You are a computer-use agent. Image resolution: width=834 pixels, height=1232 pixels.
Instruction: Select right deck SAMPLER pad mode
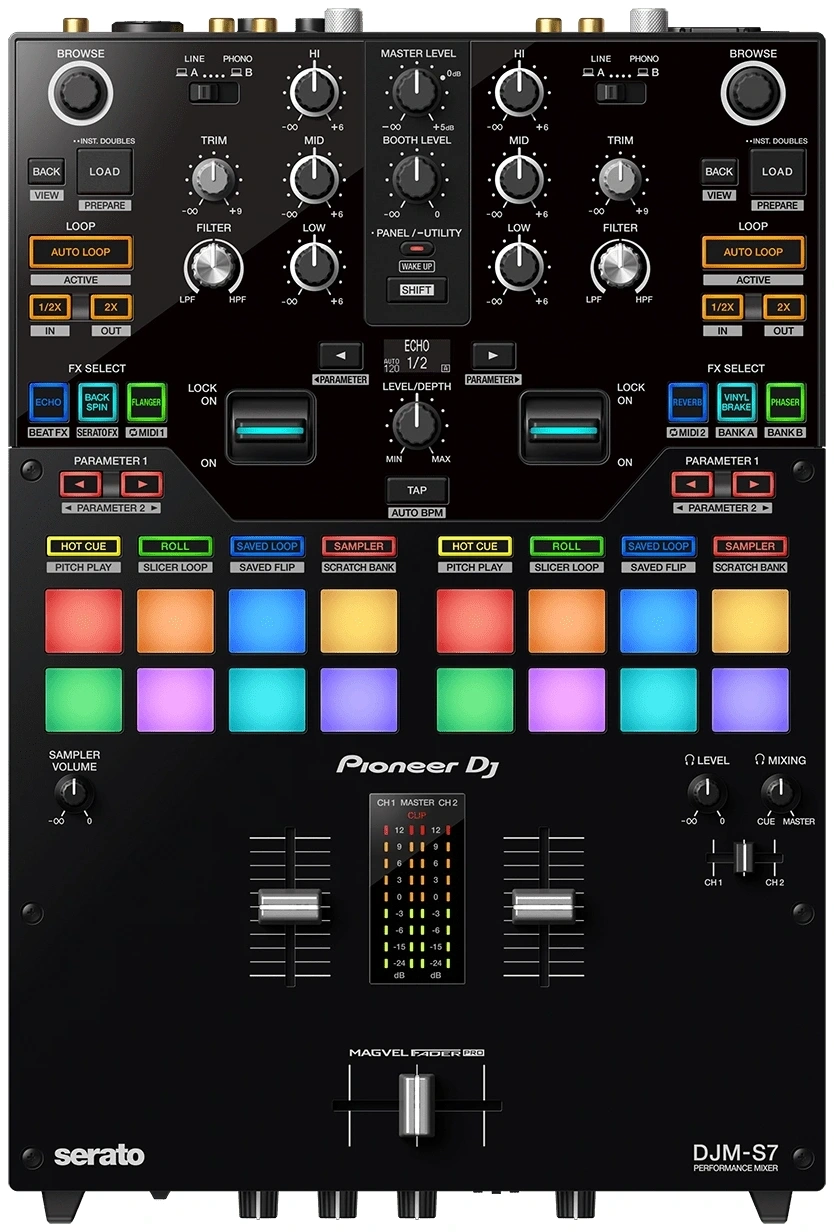click(x=750, y=546)
